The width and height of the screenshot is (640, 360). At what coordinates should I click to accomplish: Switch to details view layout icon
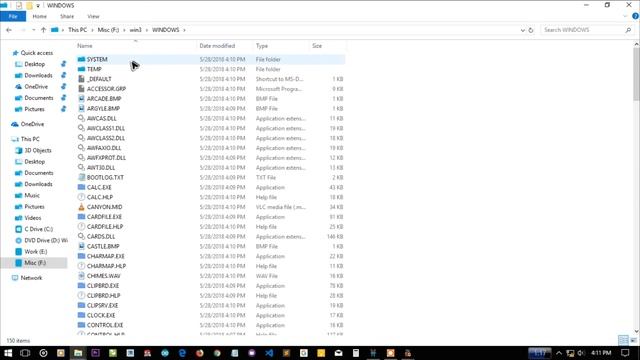pyautogui.click(x=623, y=340)
